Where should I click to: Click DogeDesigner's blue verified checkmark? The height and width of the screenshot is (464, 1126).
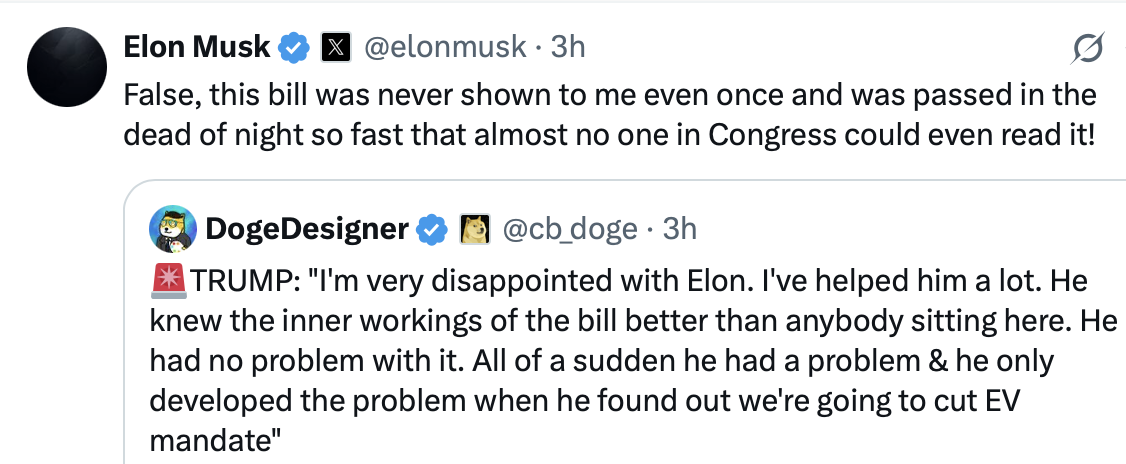point(430,229)
